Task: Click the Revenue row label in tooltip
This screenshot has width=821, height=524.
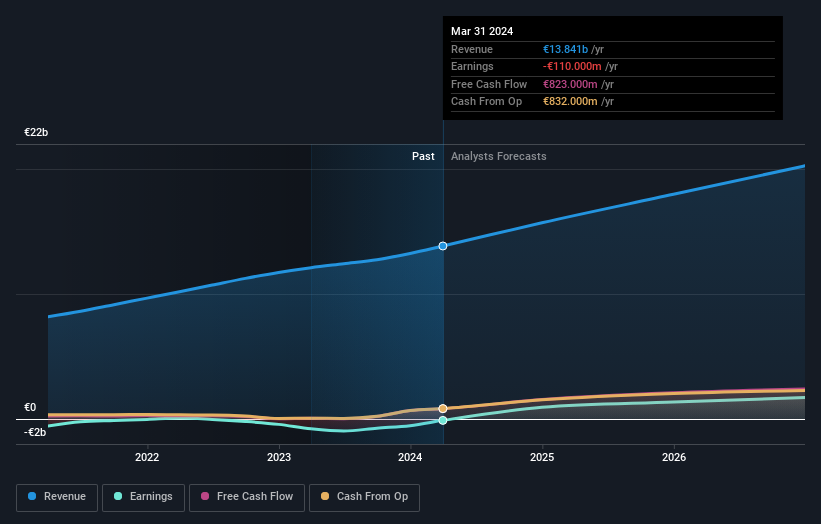Action: click(472, 49)
